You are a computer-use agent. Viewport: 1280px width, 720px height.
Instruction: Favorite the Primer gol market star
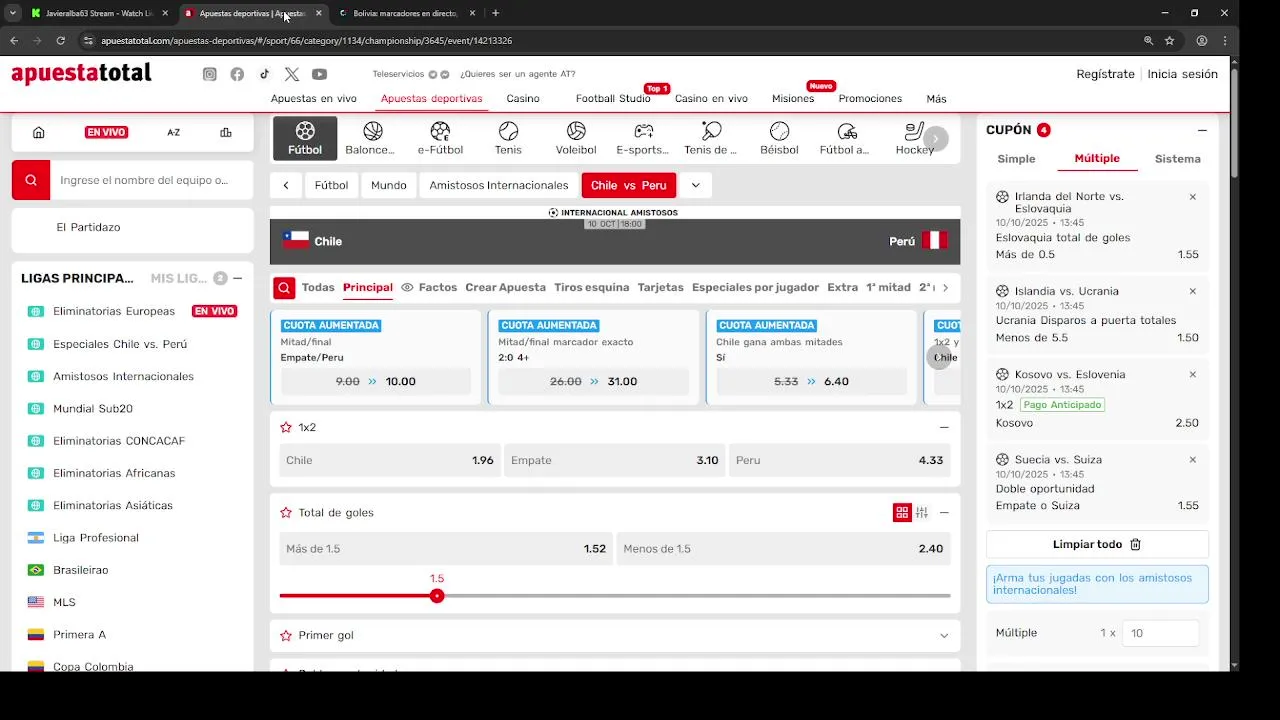coord(286,635)
